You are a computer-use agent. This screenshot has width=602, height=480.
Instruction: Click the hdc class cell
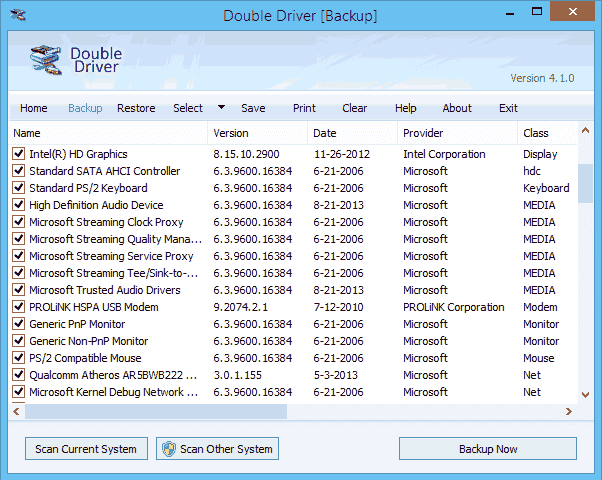pyautogui.click(x=532, y=171)
